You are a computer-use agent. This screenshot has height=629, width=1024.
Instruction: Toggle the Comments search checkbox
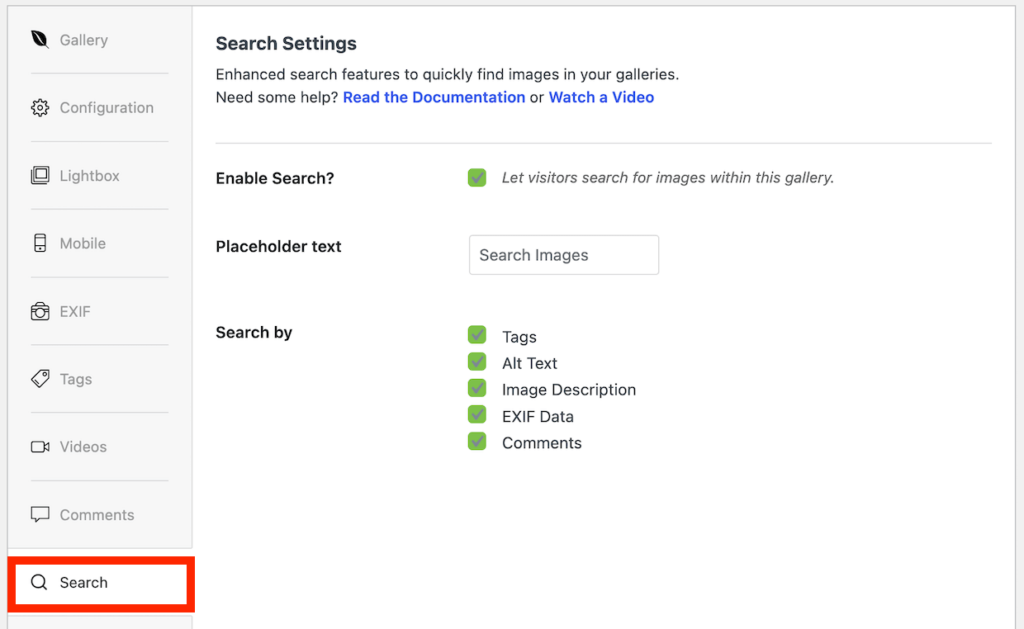tap(477, 442)
